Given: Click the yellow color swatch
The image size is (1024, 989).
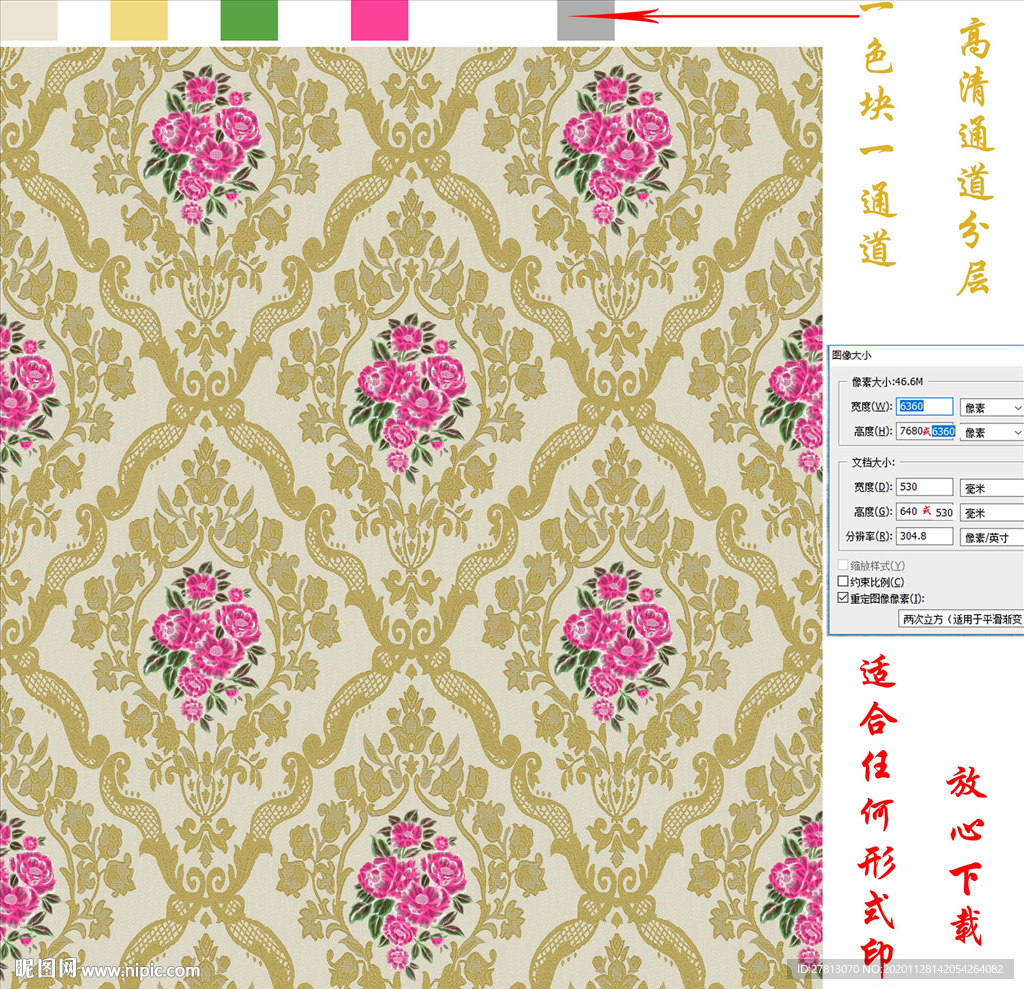Looking at the screenshot, I should point(139,20).
